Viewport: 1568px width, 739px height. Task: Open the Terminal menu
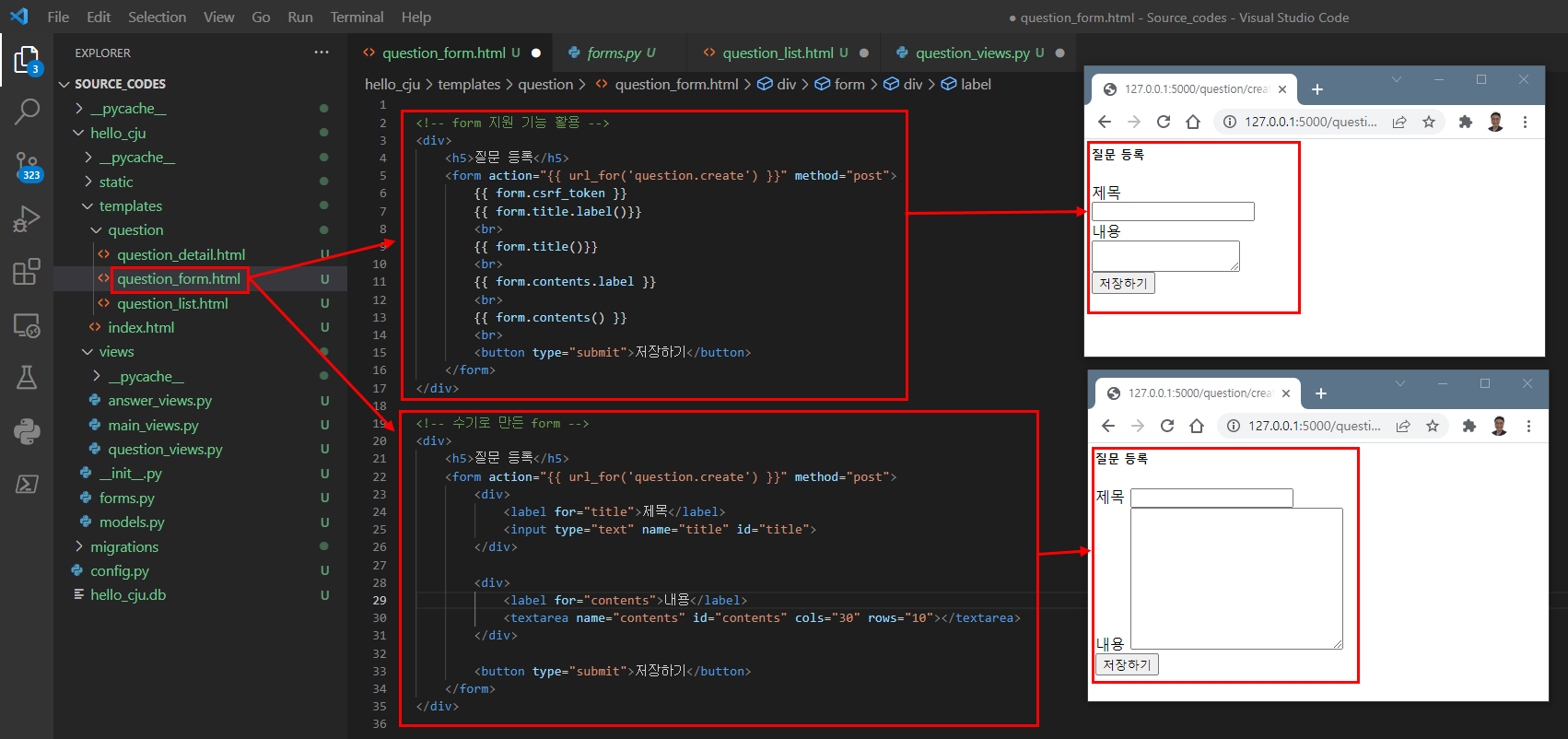(x=357, y=17)
